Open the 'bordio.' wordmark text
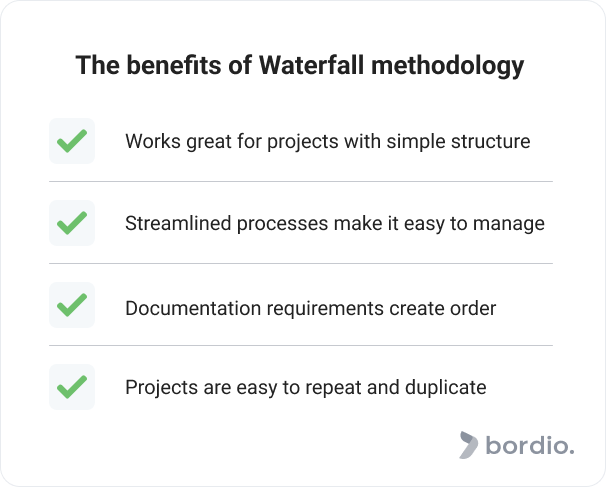 pos(530,445)
